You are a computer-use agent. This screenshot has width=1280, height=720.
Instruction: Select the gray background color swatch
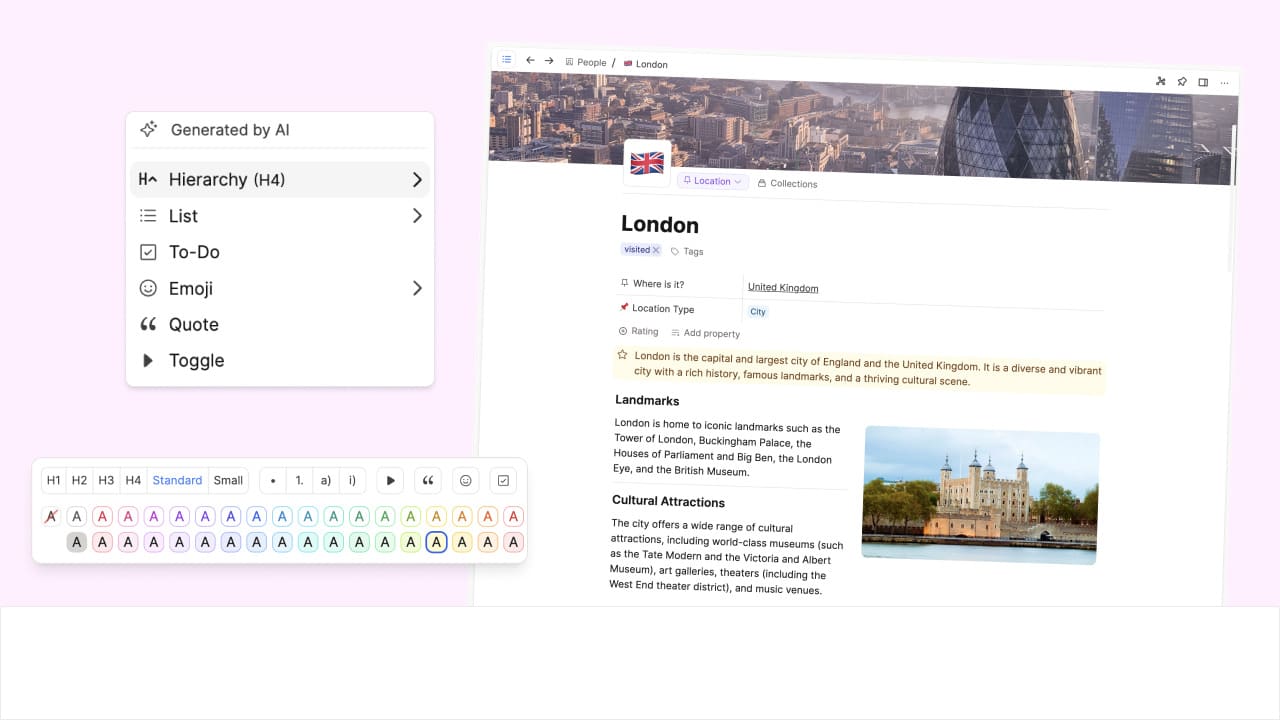pos(77,542)
